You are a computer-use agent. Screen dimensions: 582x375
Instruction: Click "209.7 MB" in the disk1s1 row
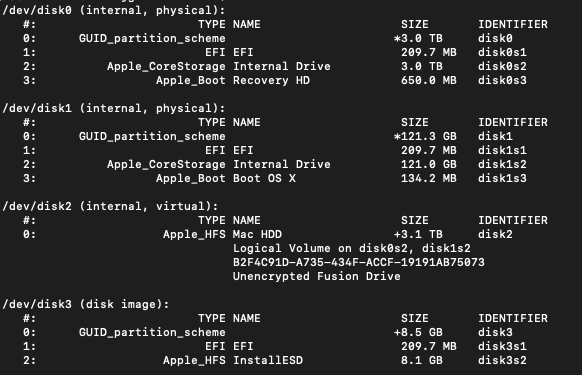click(429, 150)
